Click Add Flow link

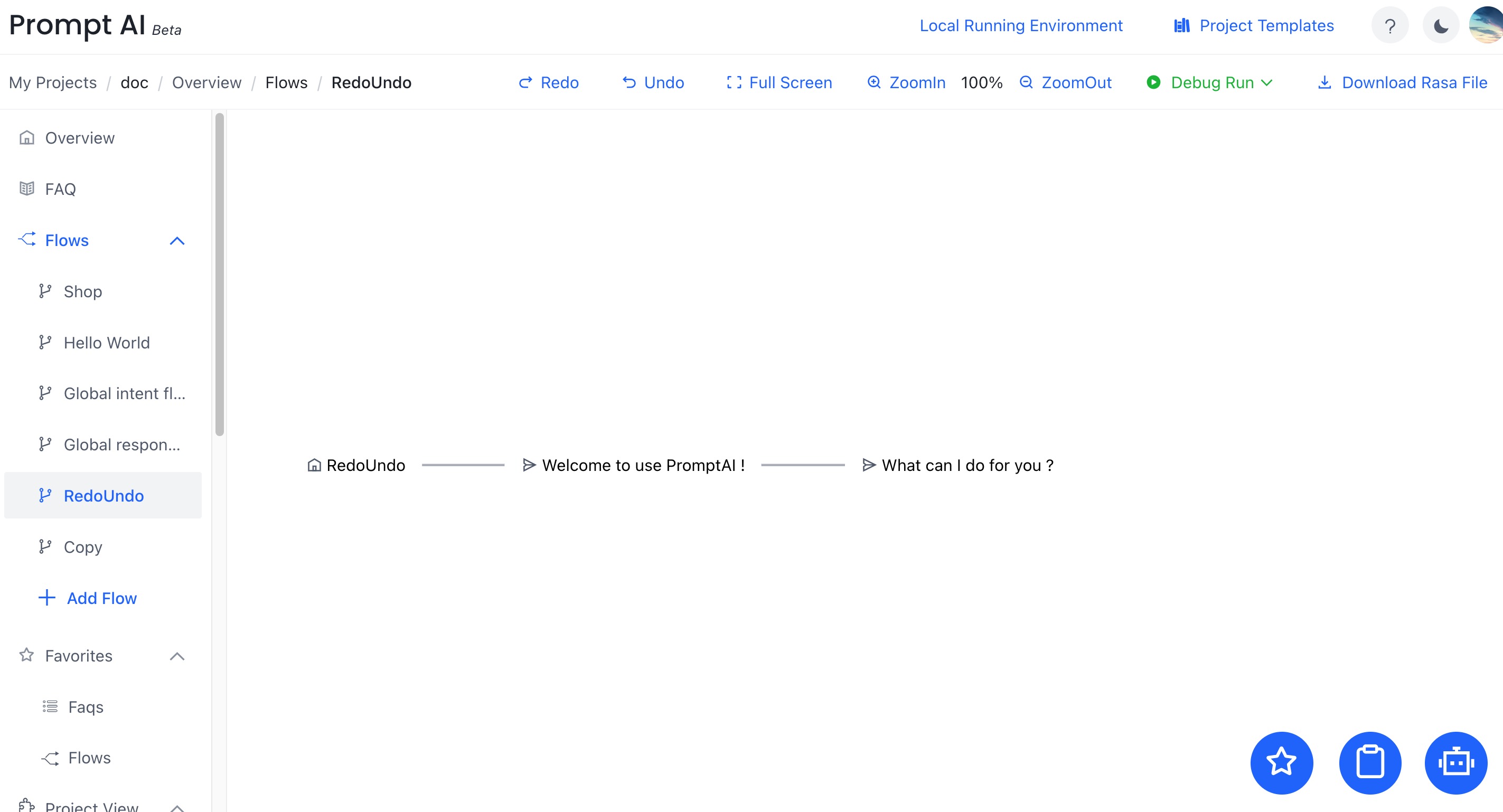tap(101, 598)
